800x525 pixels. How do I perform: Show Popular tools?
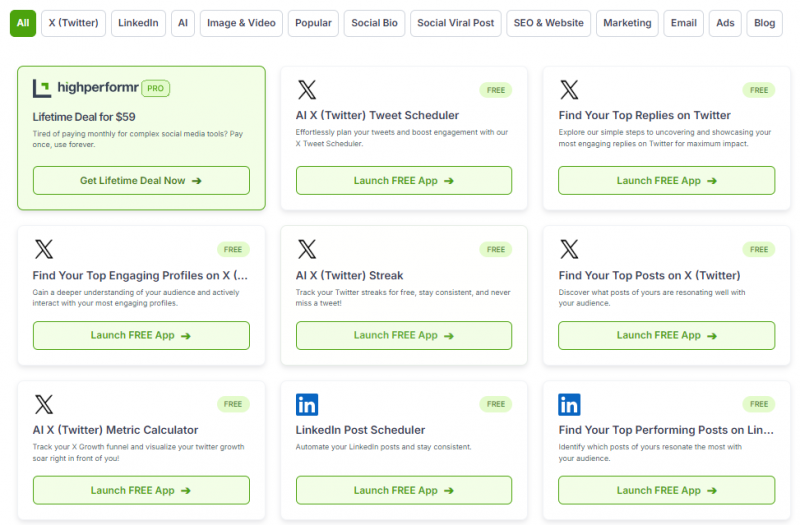313,23
